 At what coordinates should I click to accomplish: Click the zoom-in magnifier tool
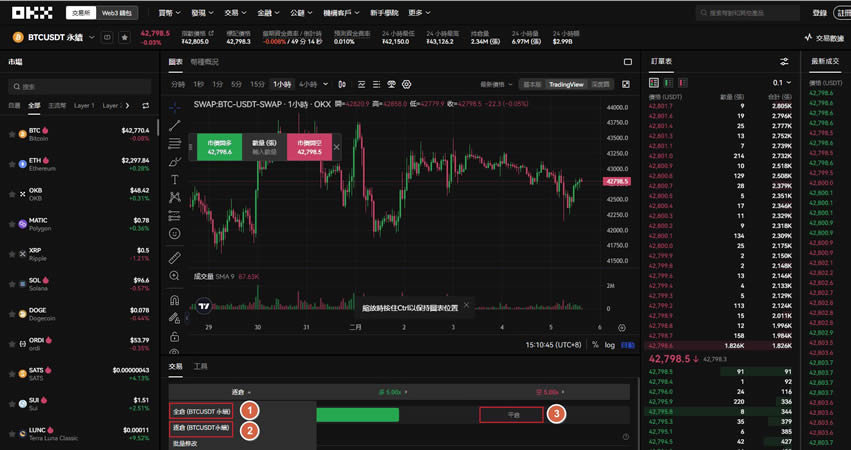point(175,276)
